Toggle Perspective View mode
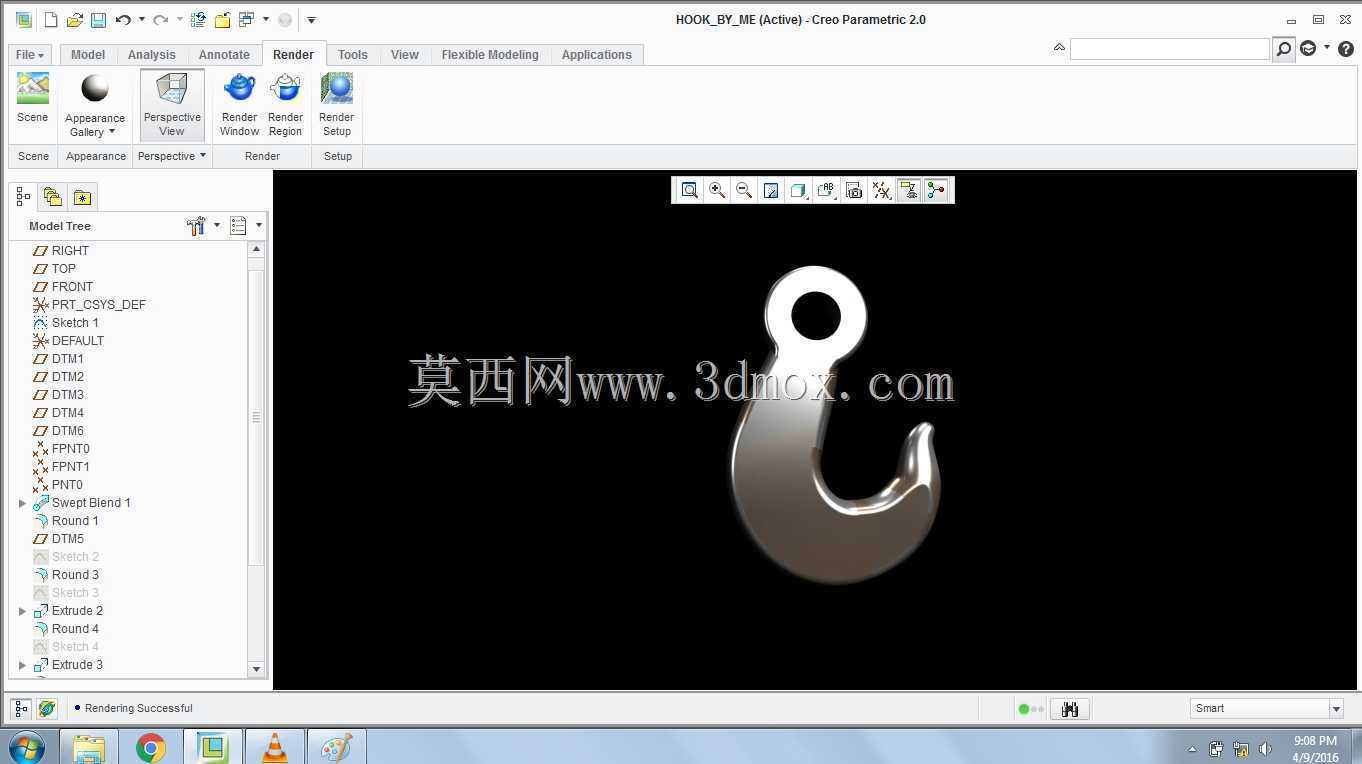The height and width of the screenshot is (764, 1362). (x=172, y=105)
